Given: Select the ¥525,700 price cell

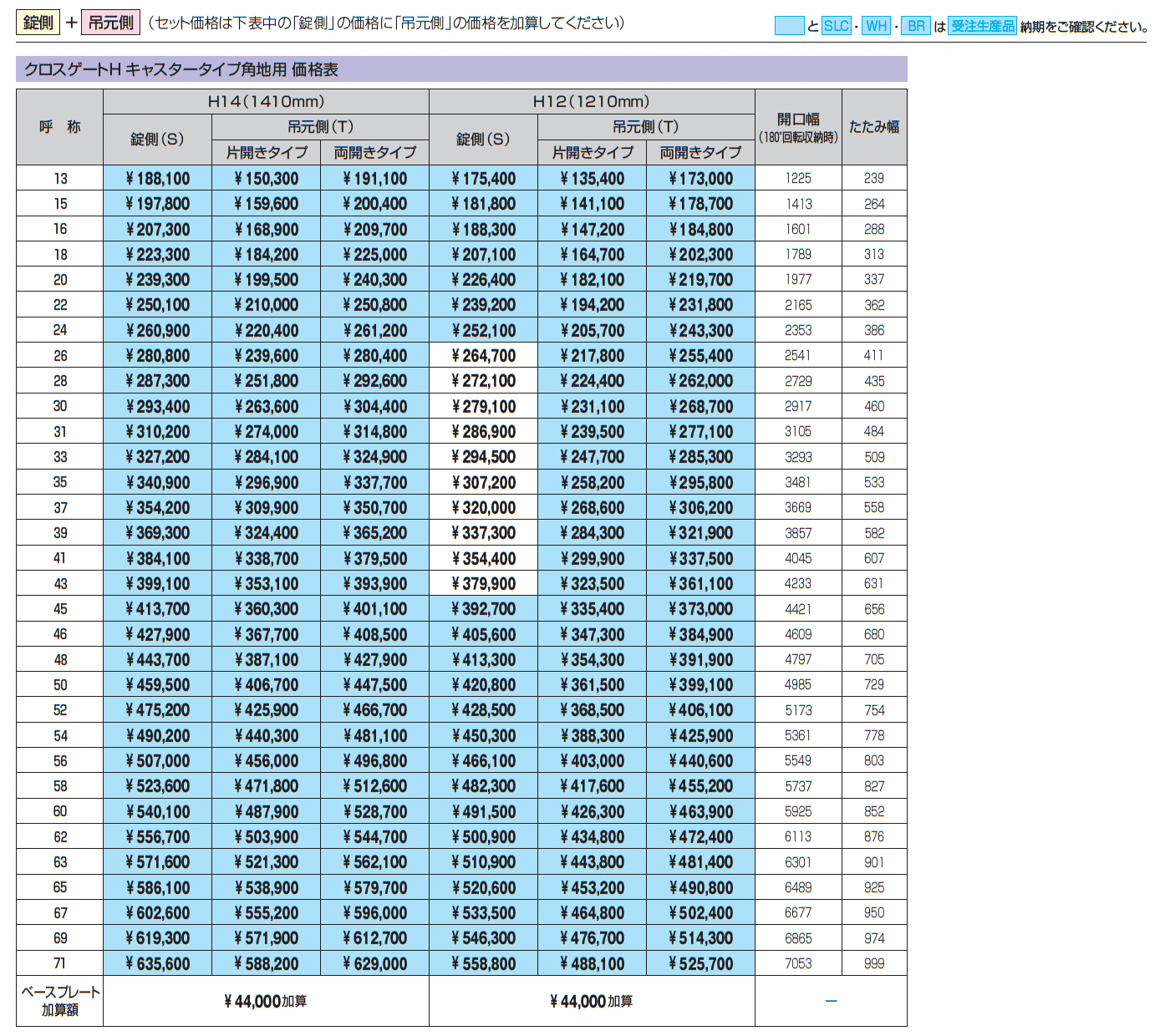Looking at the screenshot, I should (700, 964).
